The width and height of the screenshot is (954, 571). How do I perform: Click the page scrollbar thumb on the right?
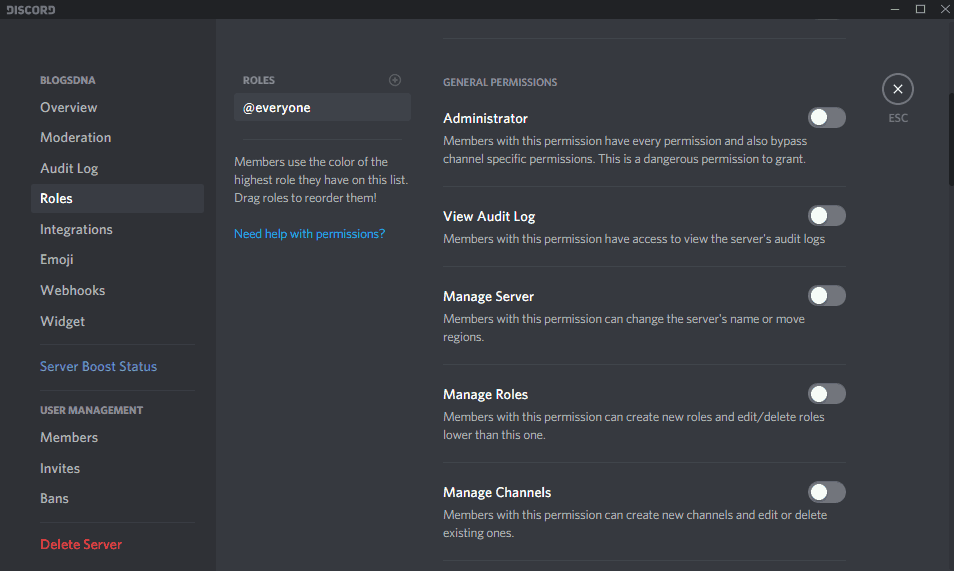coord(951,139)
